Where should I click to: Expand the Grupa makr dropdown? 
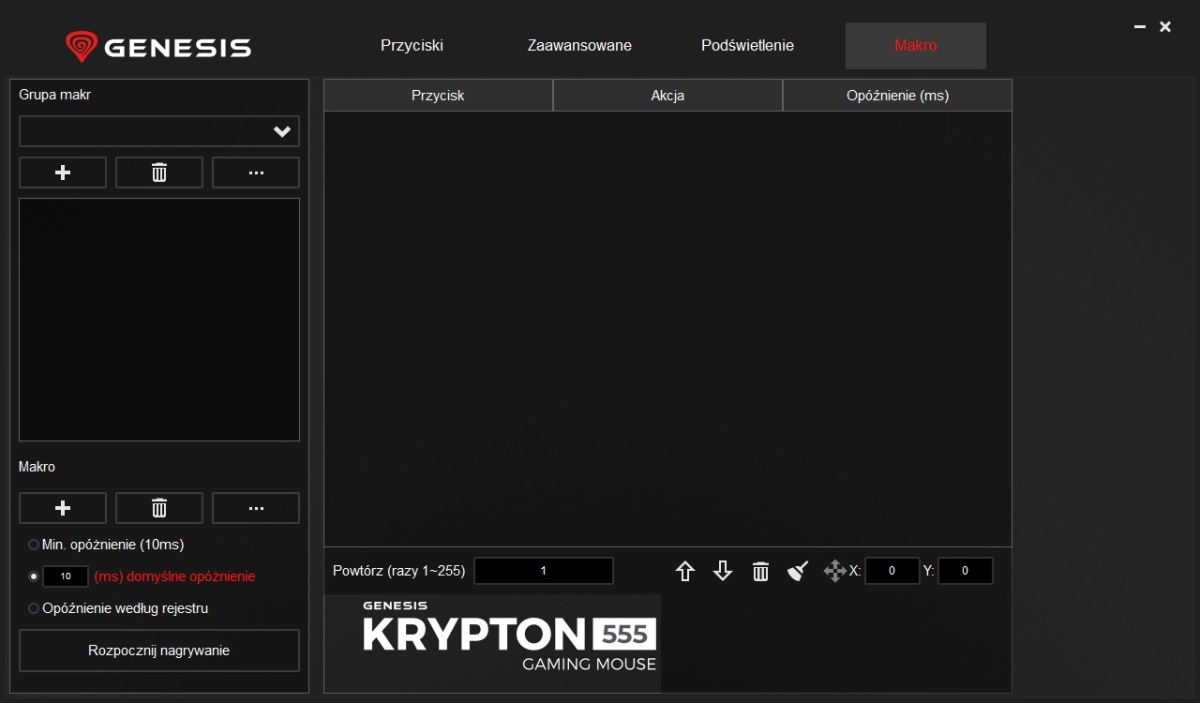coord(282,132)
